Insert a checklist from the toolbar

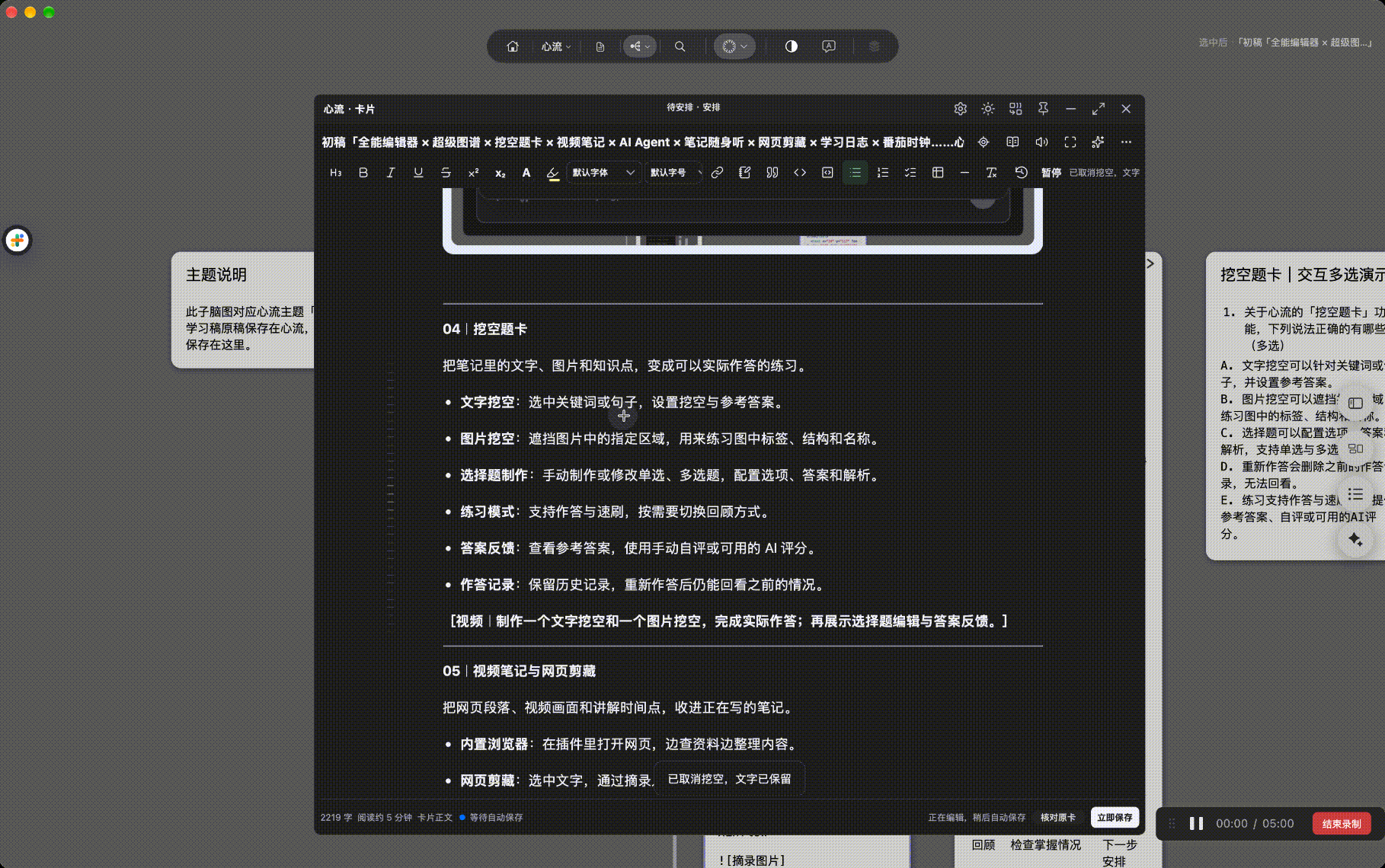910,173
